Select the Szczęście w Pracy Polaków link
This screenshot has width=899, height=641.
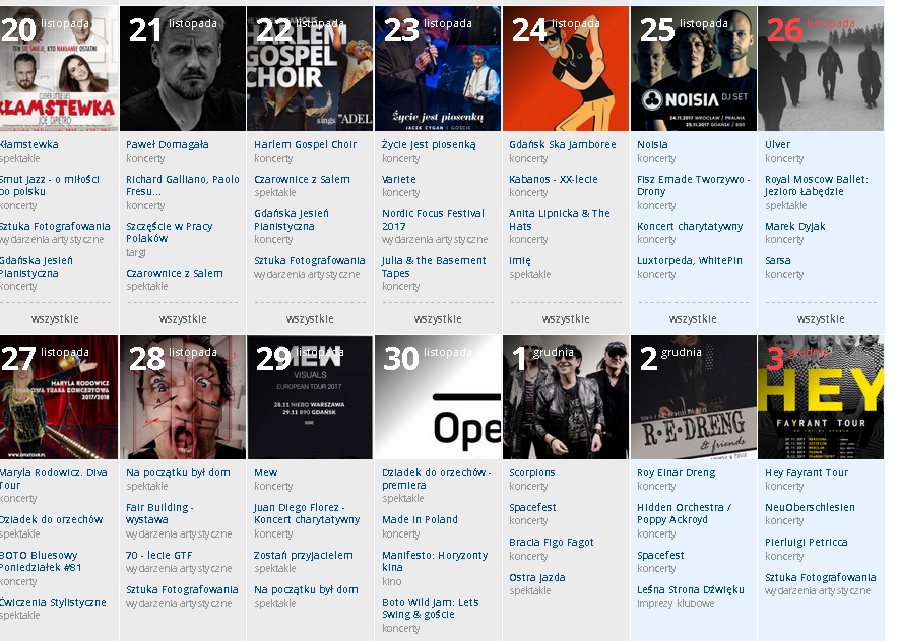pyautogui.click(x=169, y=232)
